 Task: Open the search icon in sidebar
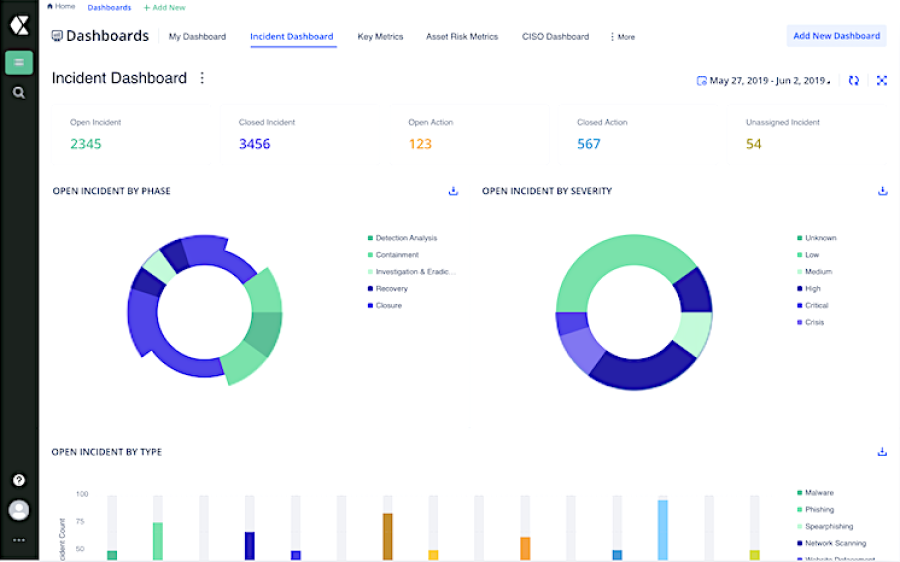19,93
